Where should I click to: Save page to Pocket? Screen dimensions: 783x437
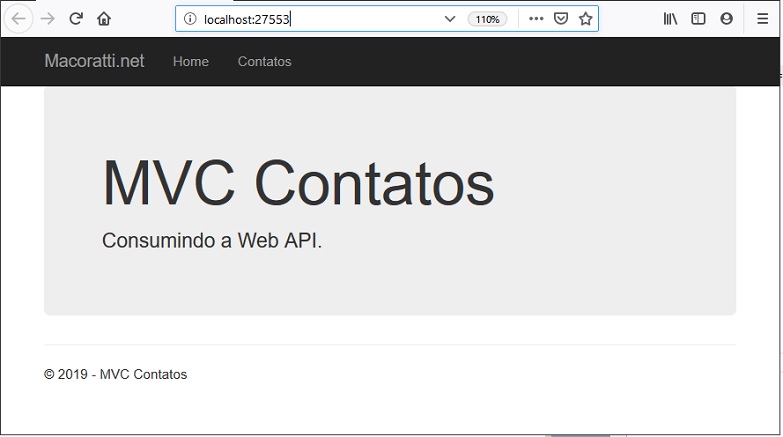(561, 19)
